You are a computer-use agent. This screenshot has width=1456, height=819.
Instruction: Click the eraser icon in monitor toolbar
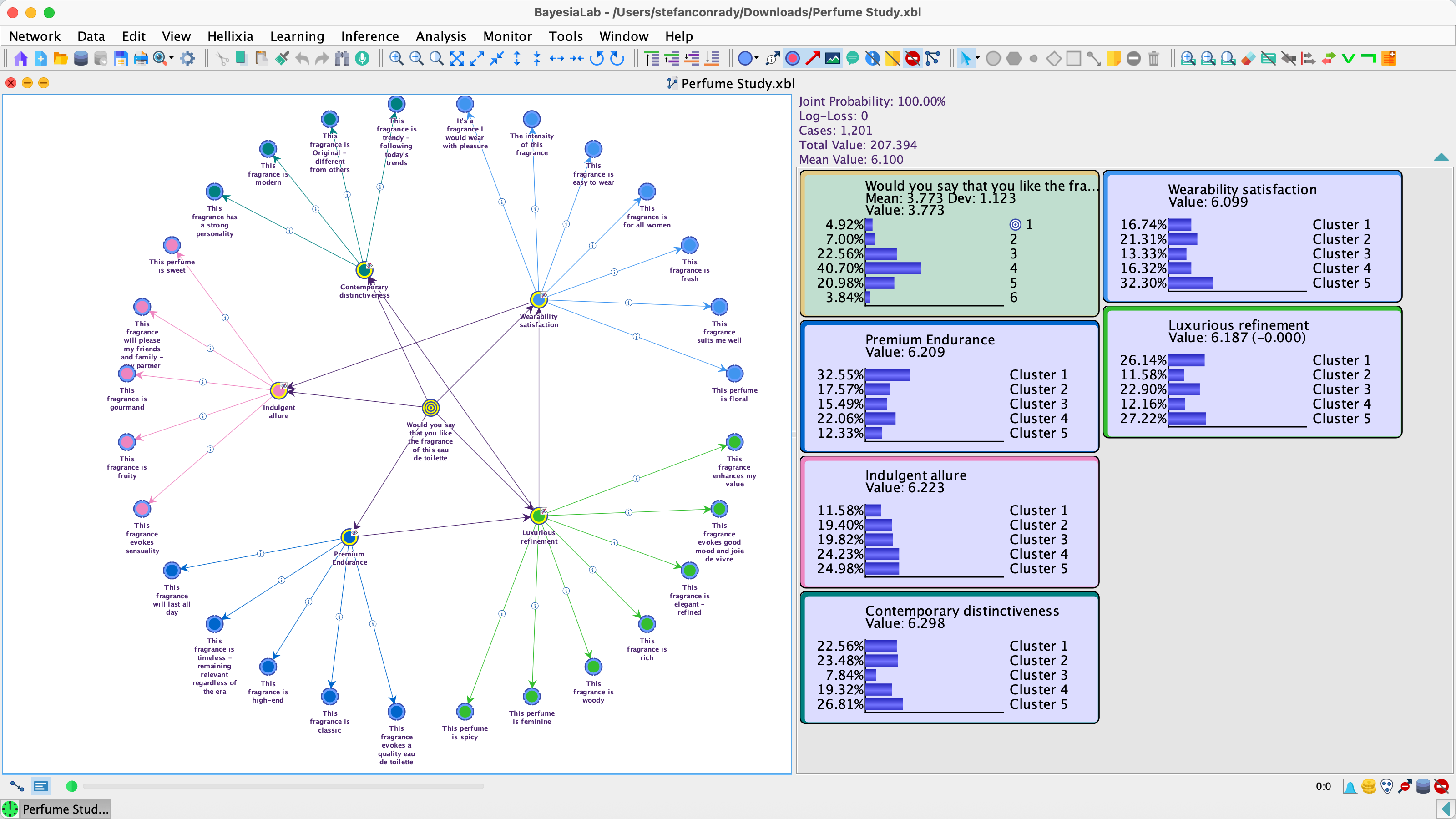pyautogui.click(x=1249, y=58)
